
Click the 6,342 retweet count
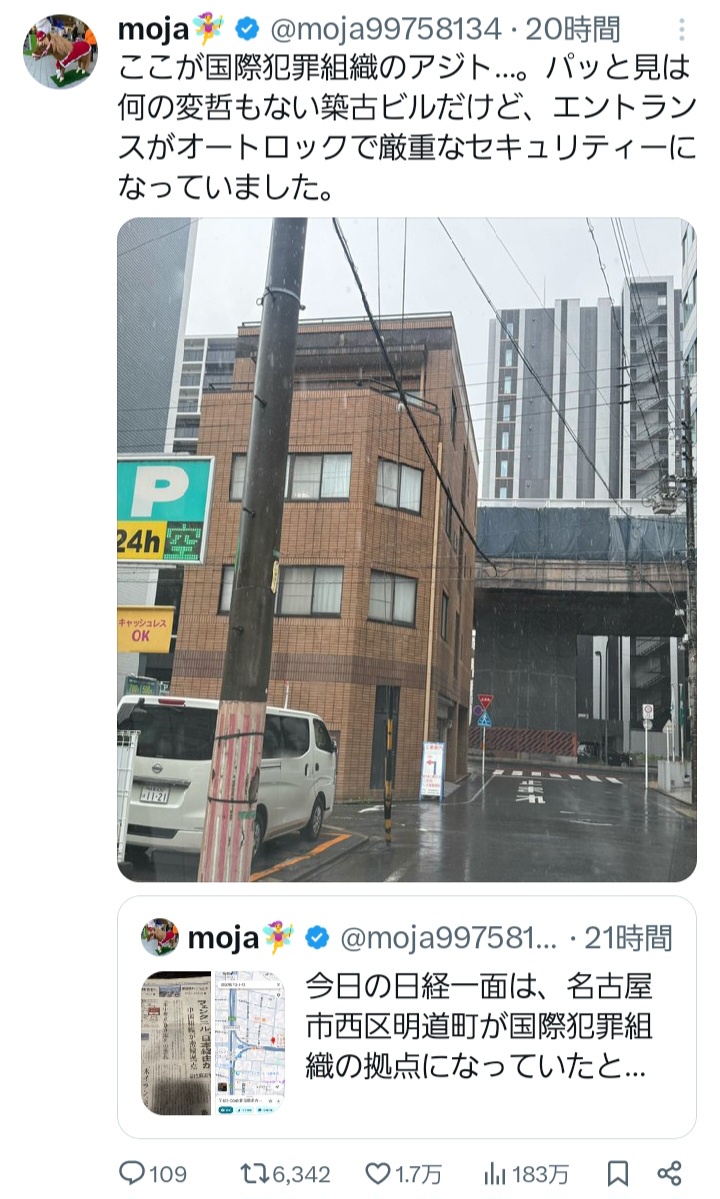(302, 1174)
